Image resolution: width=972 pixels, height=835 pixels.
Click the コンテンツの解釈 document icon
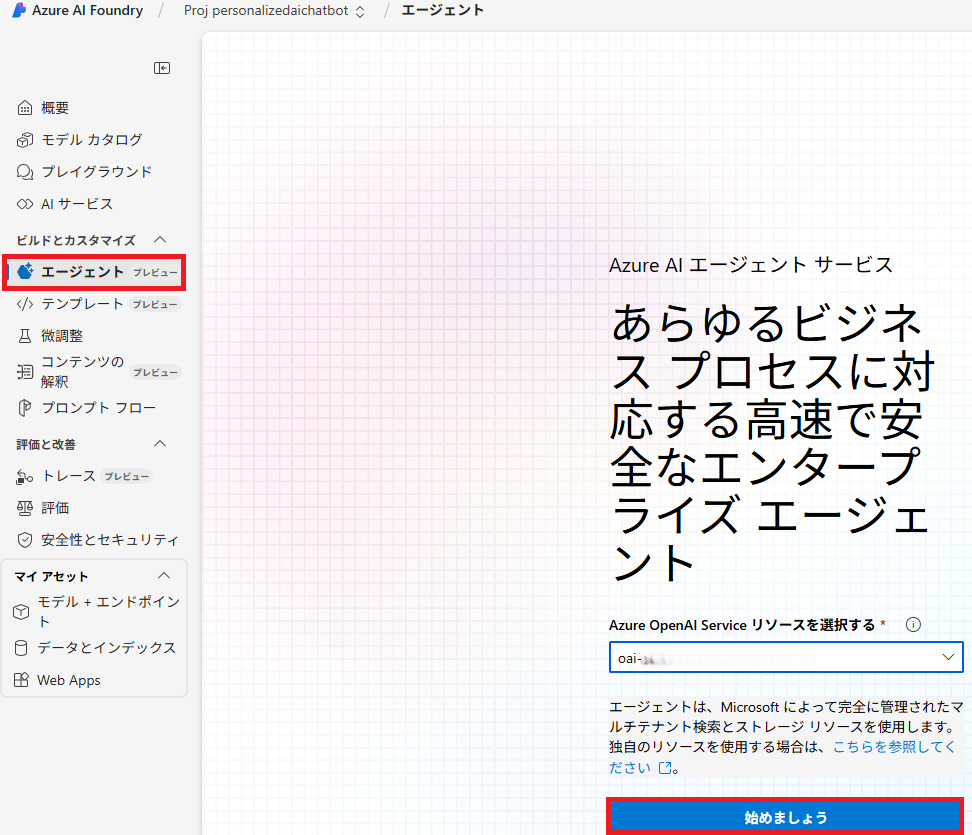tap(25, 372)
